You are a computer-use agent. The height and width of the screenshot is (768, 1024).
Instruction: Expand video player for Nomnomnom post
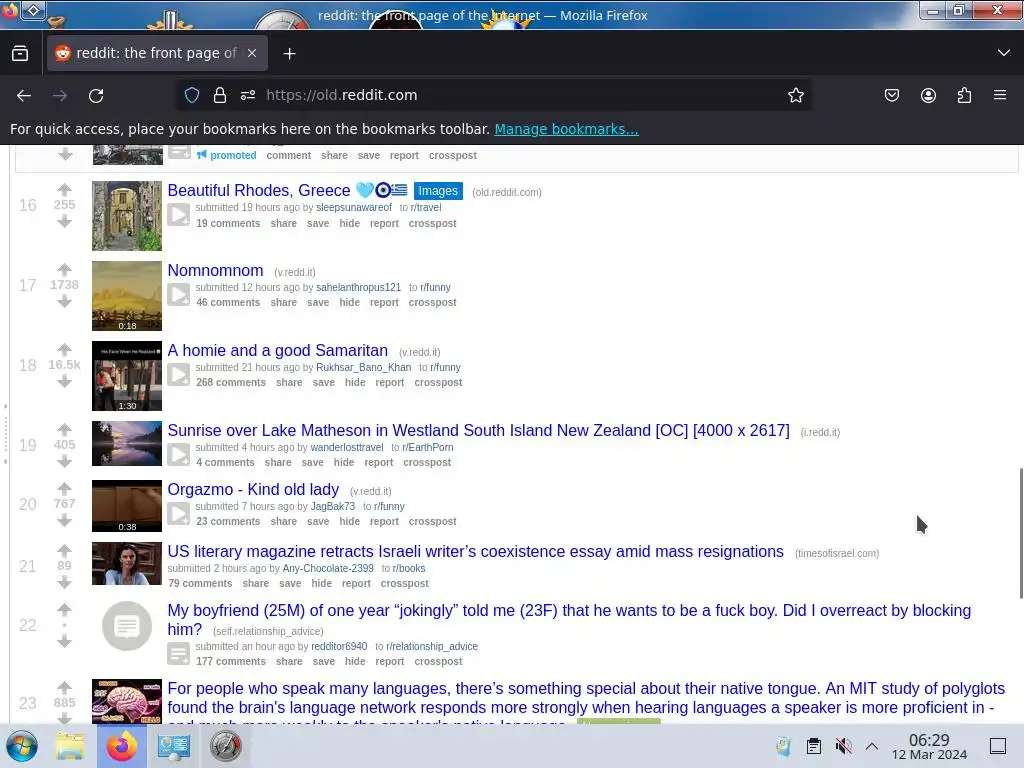tap(178, 295)
